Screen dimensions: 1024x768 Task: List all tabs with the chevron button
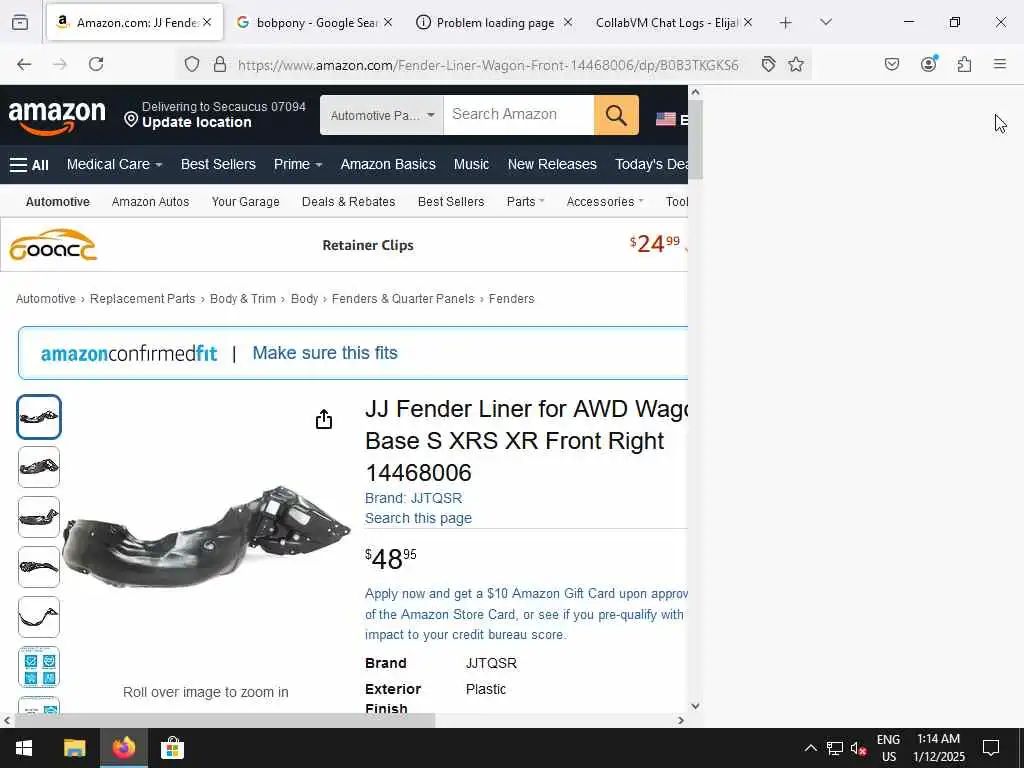[826, 22]
